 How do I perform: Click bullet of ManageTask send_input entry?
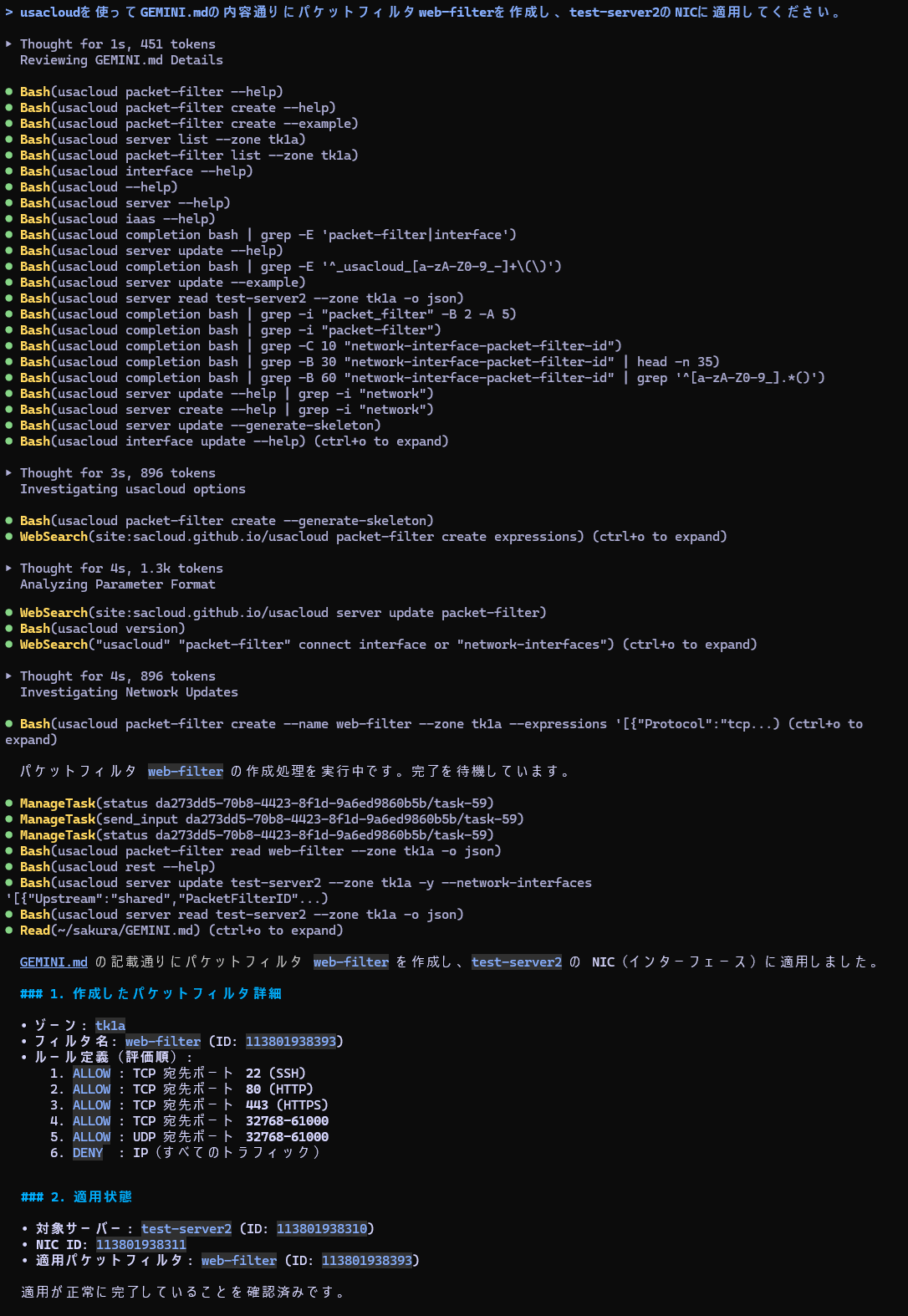point(8,819)
